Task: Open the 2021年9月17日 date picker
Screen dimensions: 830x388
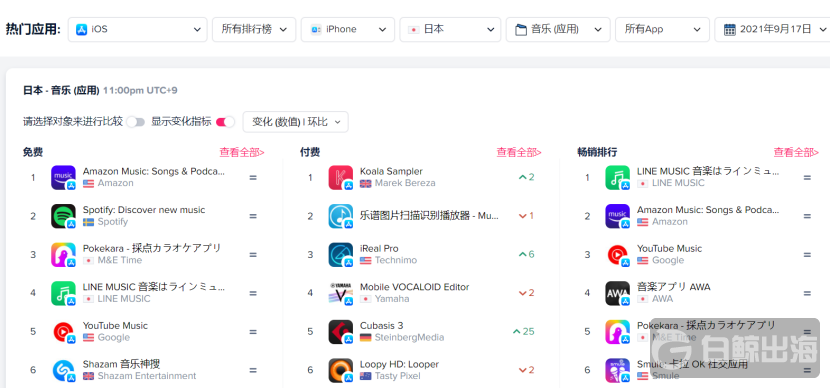Action: coord(772,29)
